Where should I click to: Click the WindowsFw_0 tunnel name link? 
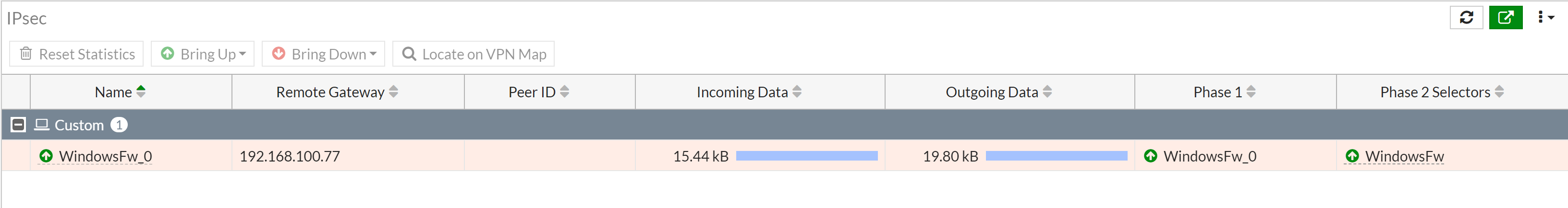pyautogui.click(x=105, y=156)
